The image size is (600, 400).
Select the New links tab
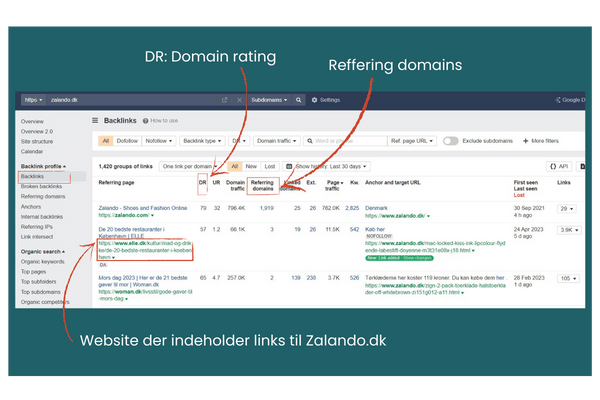(251, 167)
